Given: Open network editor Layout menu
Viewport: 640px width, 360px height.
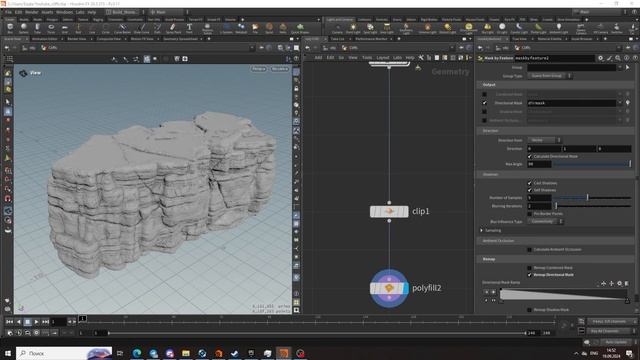Looking at the screenshot, I should point(382,58).
